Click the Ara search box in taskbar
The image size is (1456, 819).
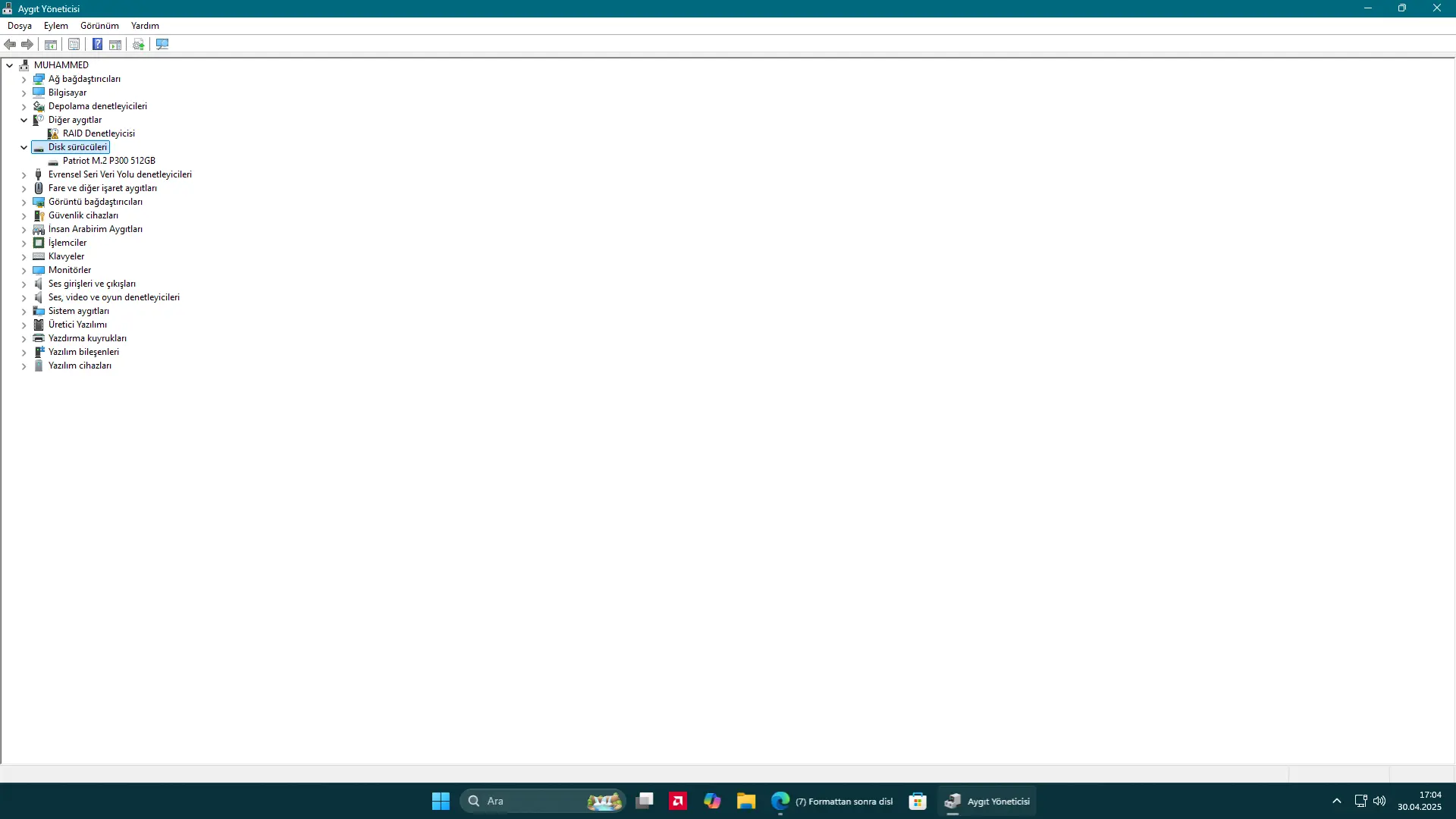[x=543, y=801]
